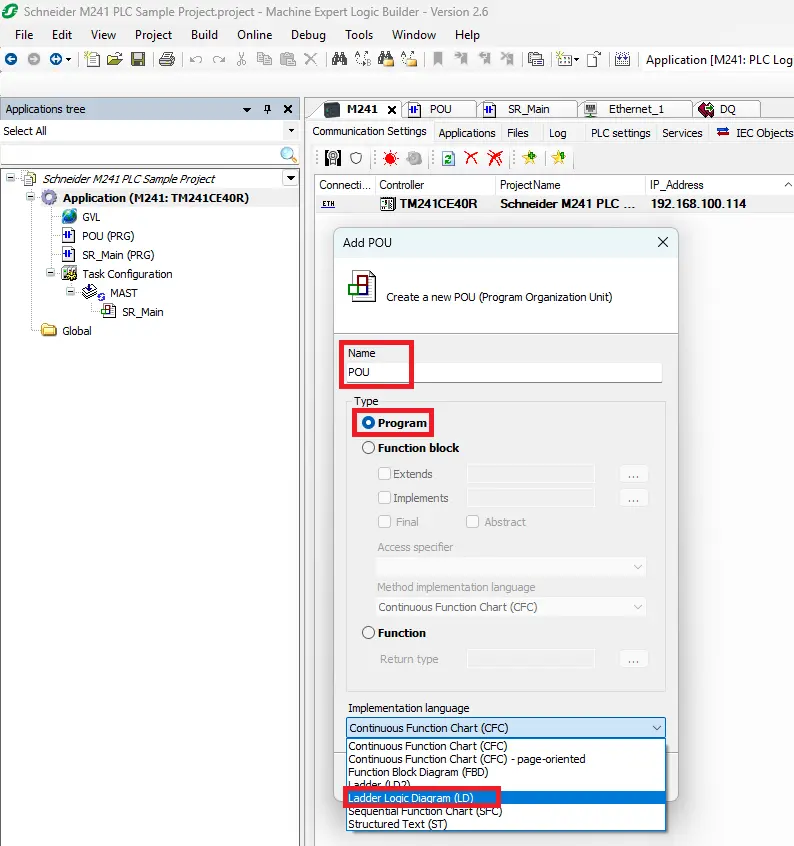Open the Build menu
794x846 pixels.
pos(204,35)
